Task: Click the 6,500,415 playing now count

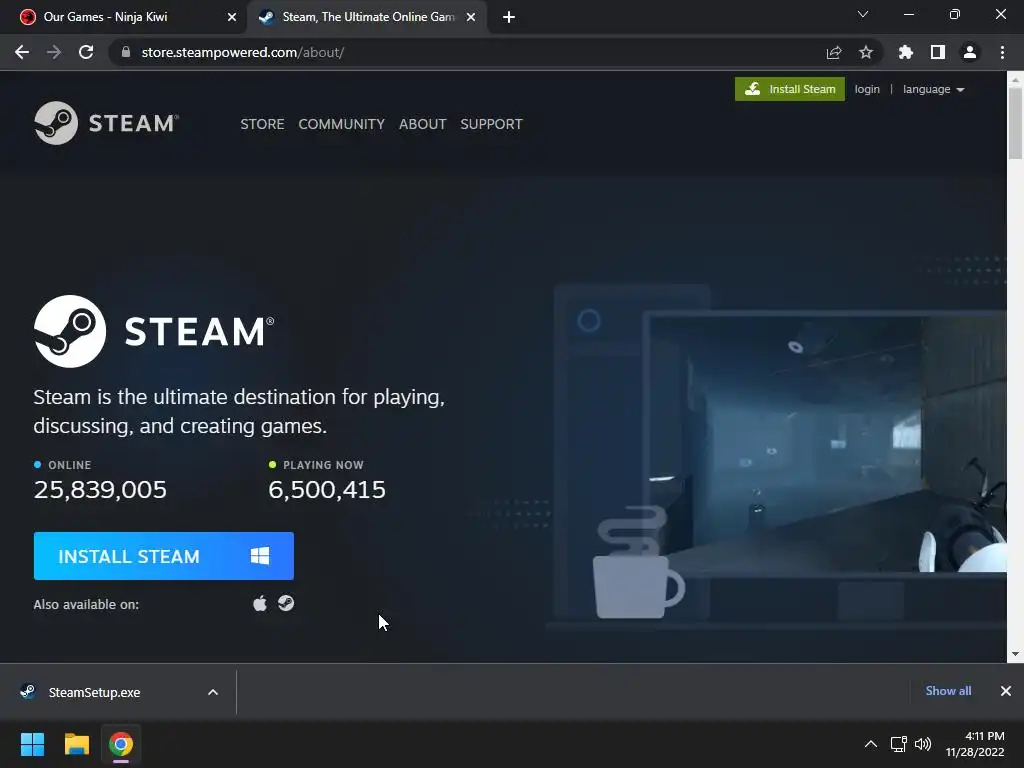Action: (327, 489)
